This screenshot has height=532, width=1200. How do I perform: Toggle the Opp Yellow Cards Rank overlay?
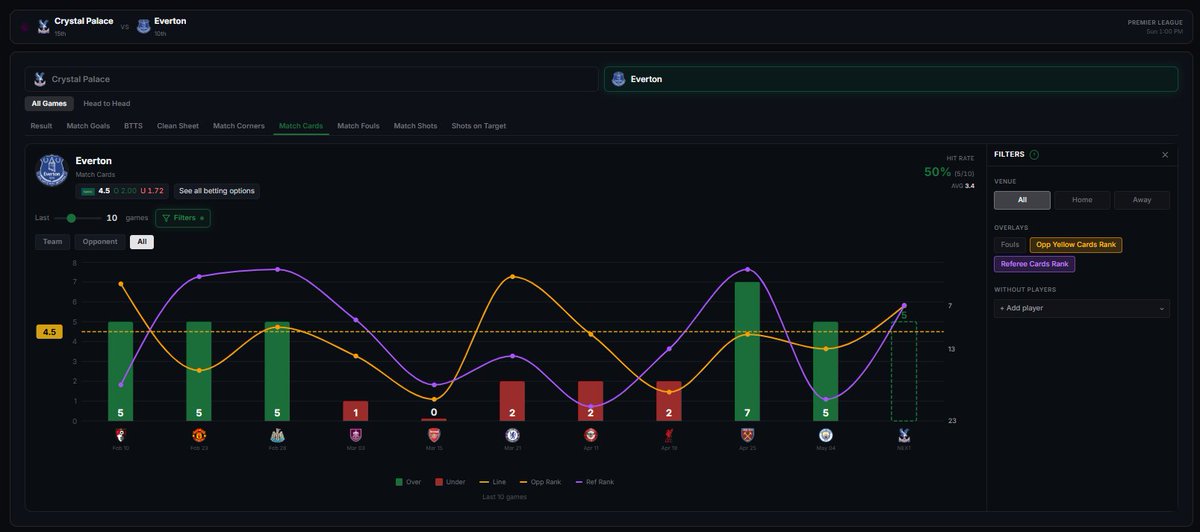pos(1076,245)
